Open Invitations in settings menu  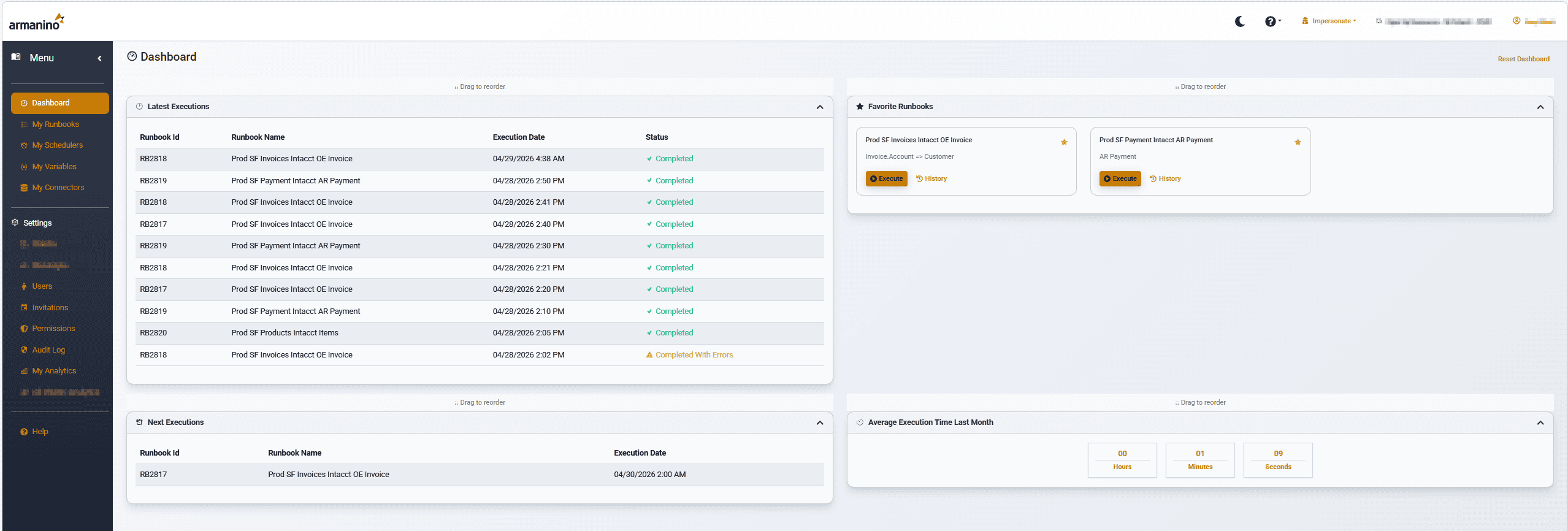tap(50, 308)
